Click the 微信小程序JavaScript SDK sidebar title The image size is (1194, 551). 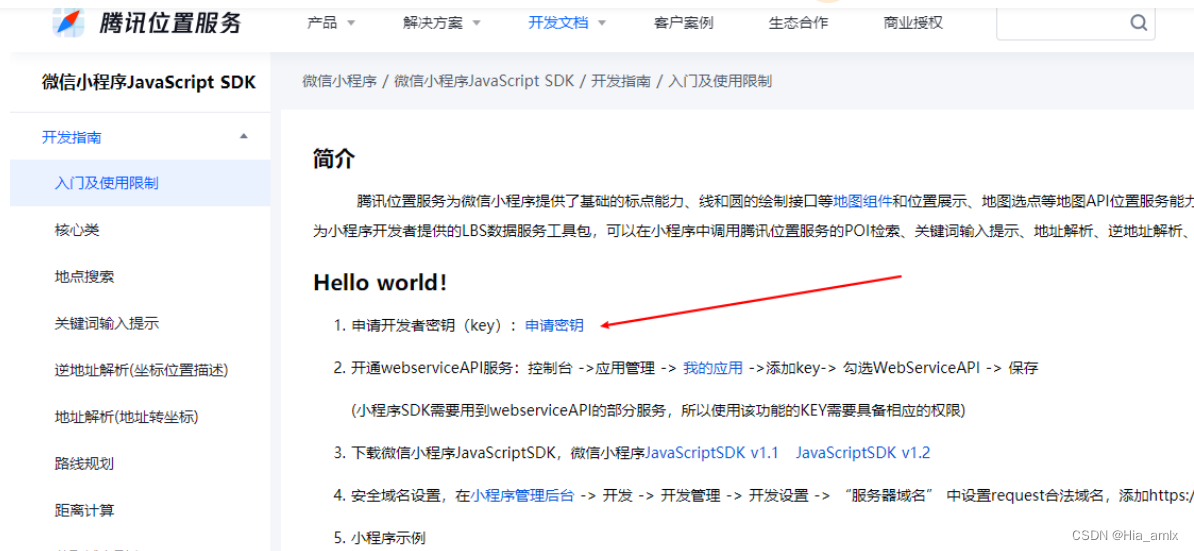point(148,82)
